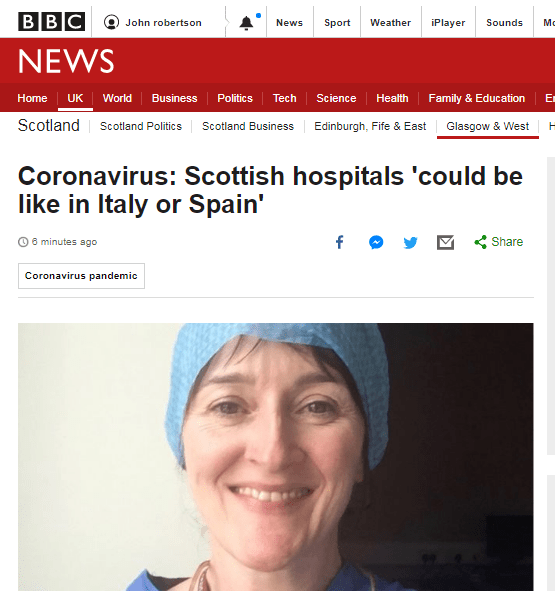Switch to the Health tab
The height and width of the screenshot is (591, 555).
(392, 98)
